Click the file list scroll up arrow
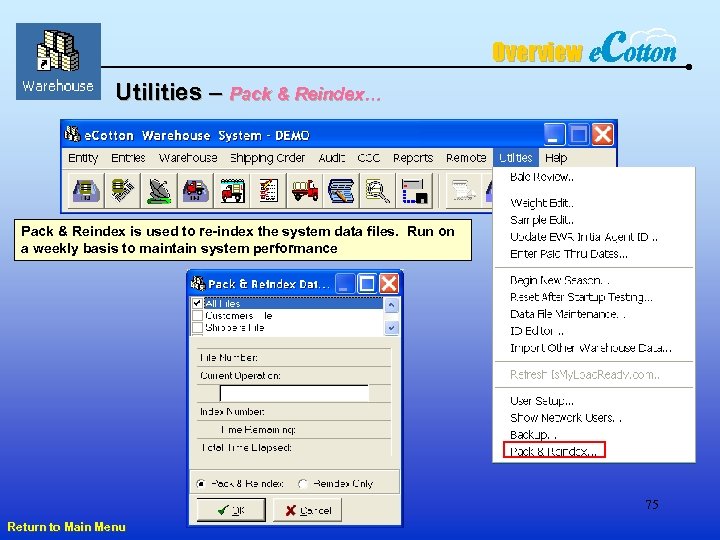Screen dimensions: 720x540 pyautogui.click(x=391, y=305)
